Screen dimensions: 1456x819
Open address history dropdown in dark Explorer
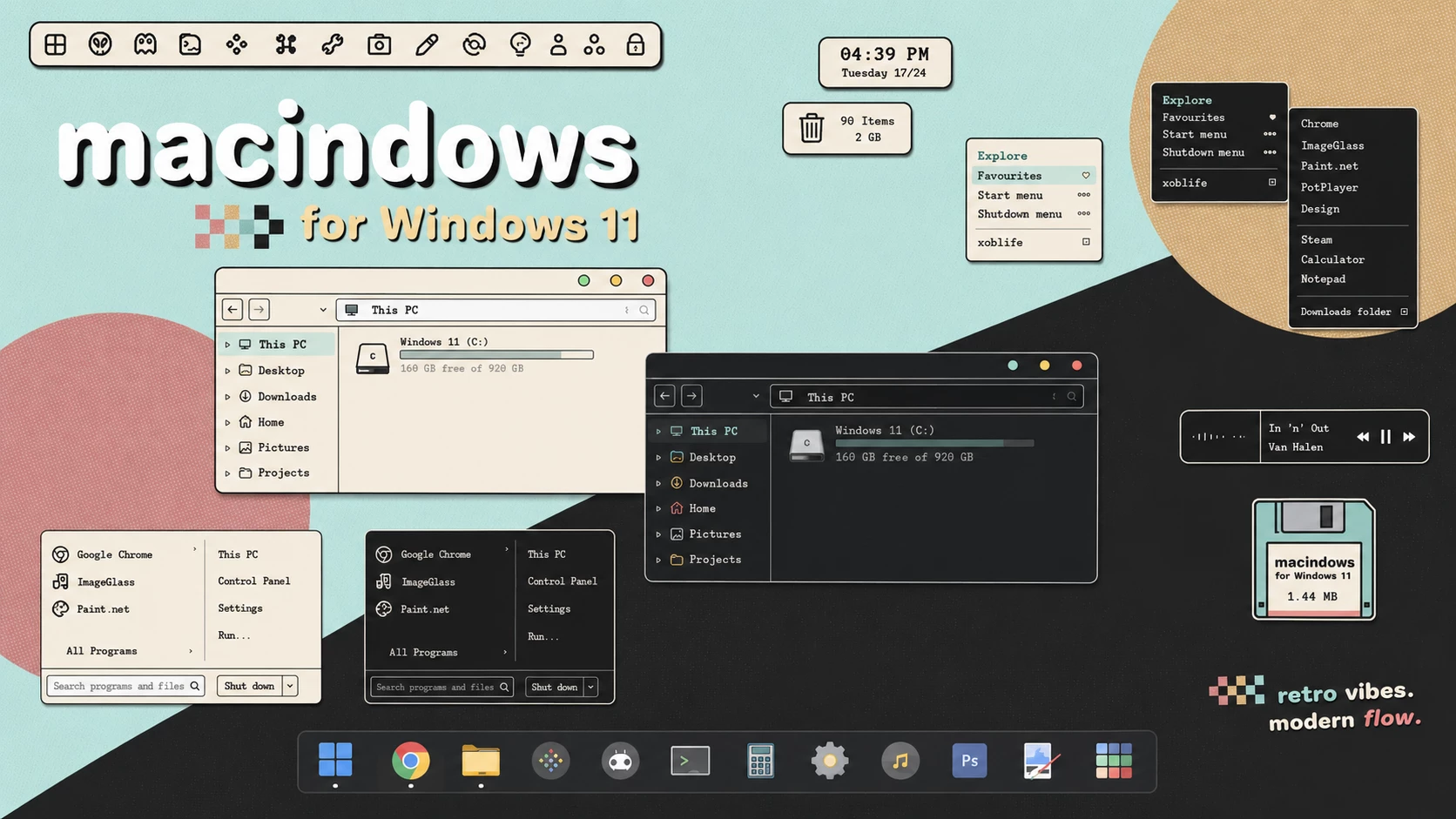(756, 397)
